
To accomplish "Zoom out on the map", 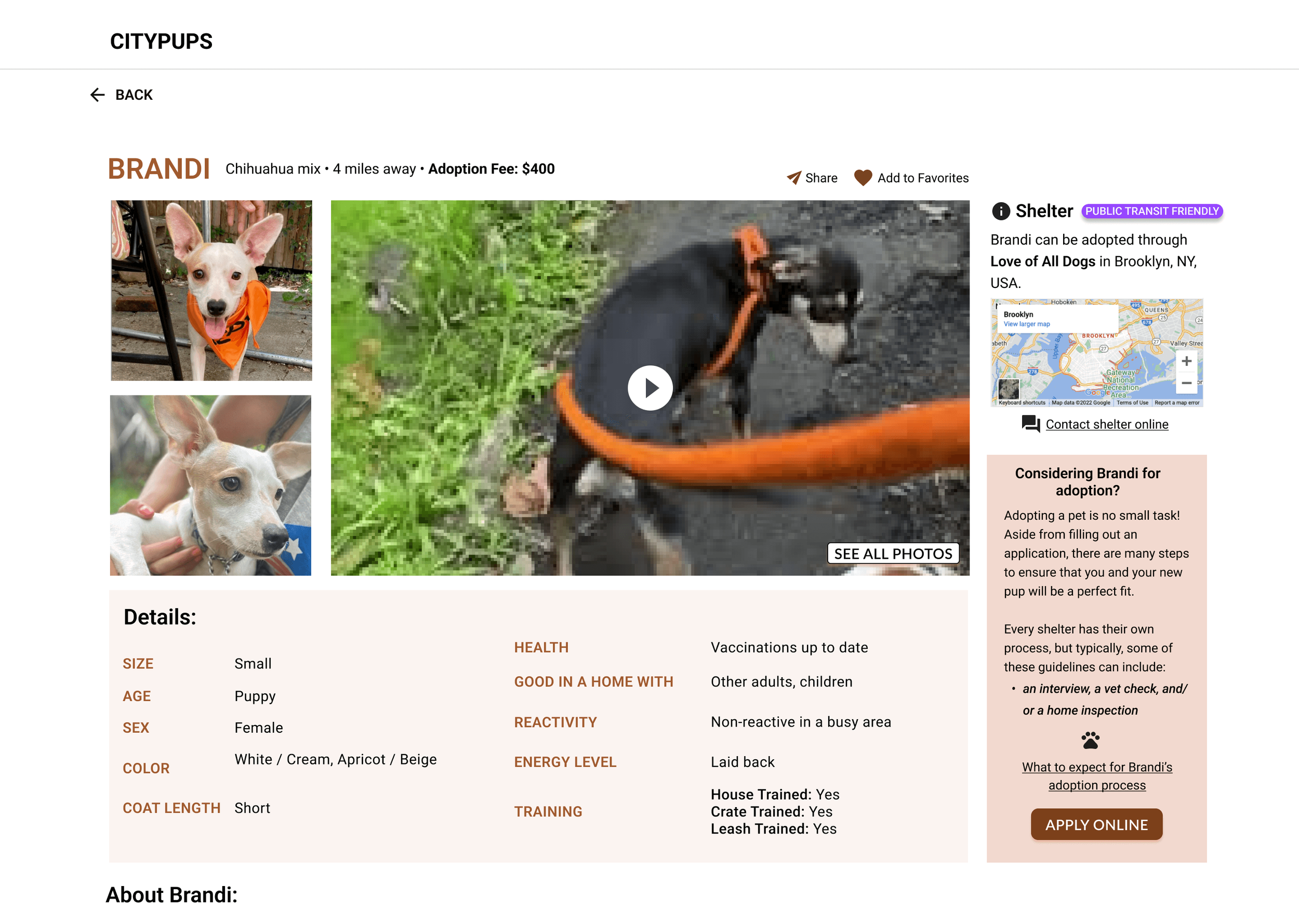I will coord(1186,383).
